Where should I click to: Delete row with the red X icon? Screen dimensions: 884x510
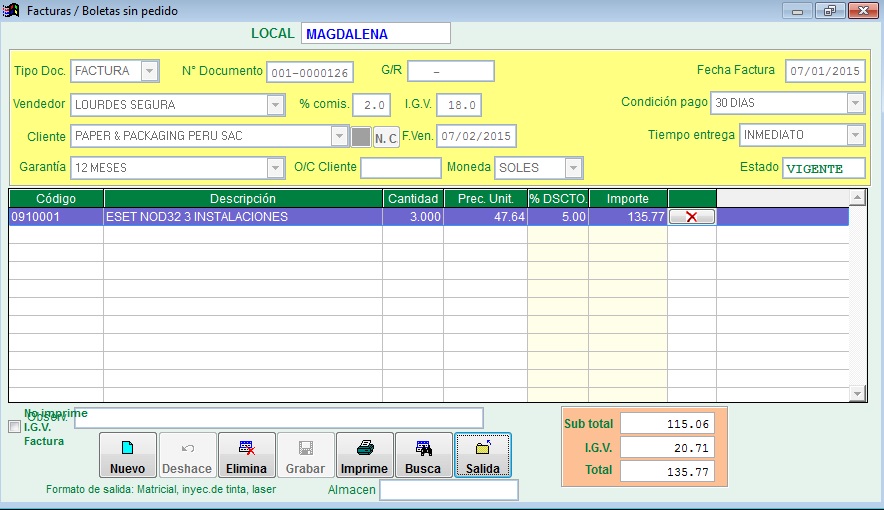point(691,217)
